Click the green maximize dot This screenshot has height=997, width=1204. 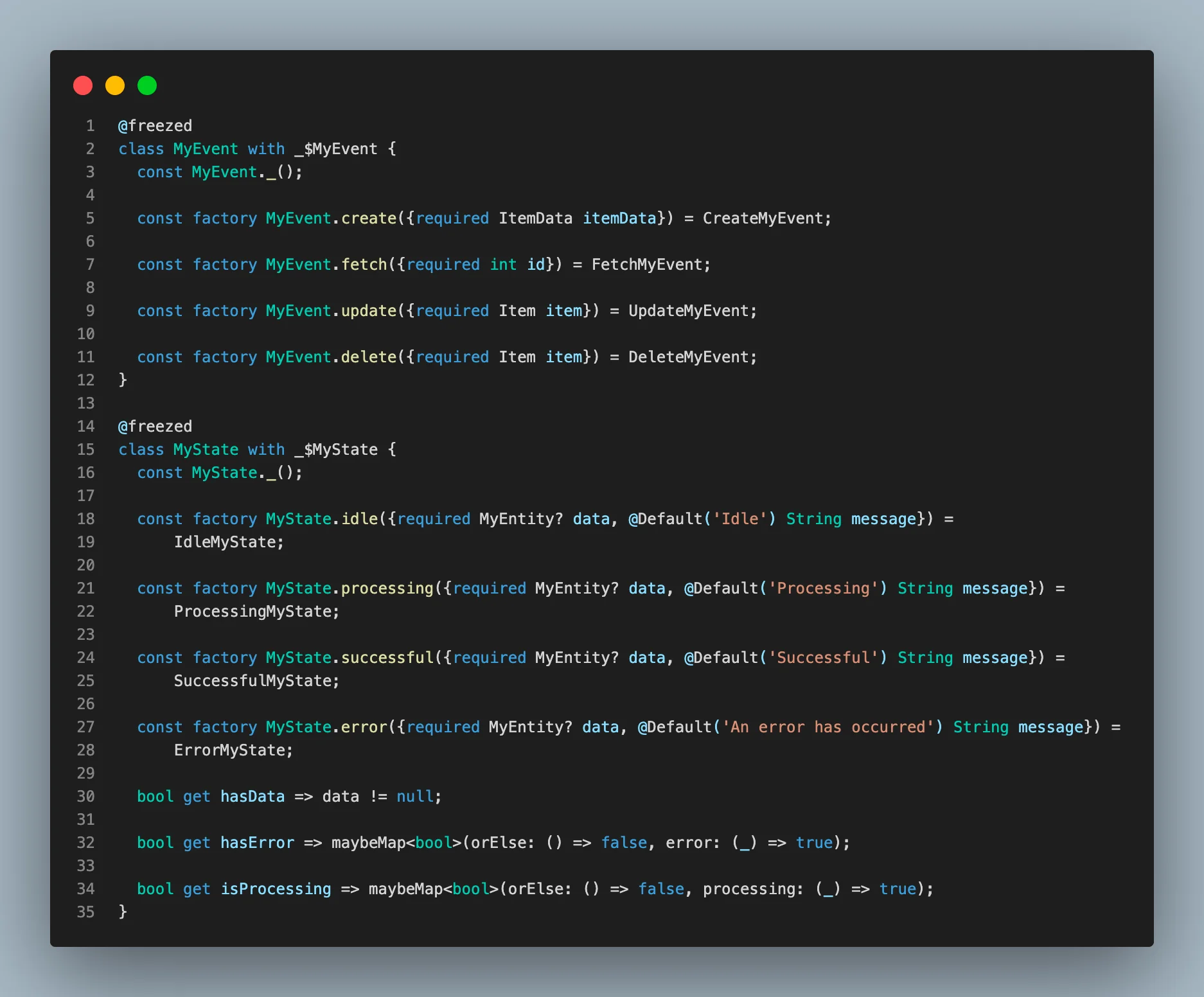coord(147,85)
